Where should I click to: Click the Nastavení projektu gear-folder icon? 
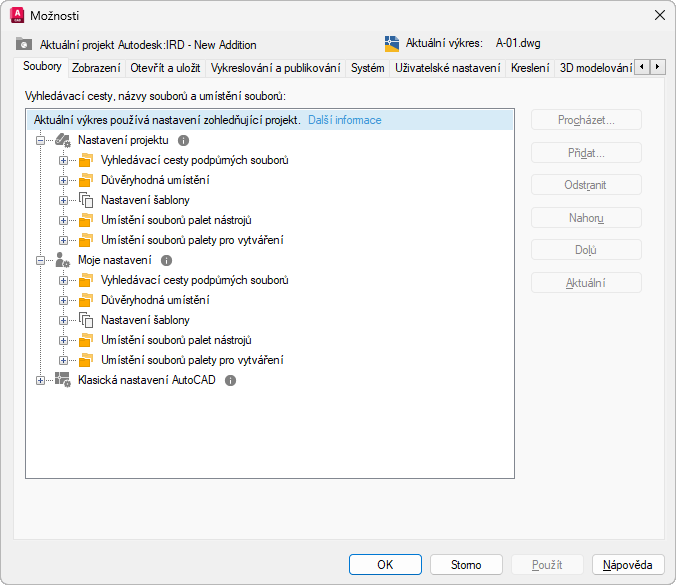(63, 140)
